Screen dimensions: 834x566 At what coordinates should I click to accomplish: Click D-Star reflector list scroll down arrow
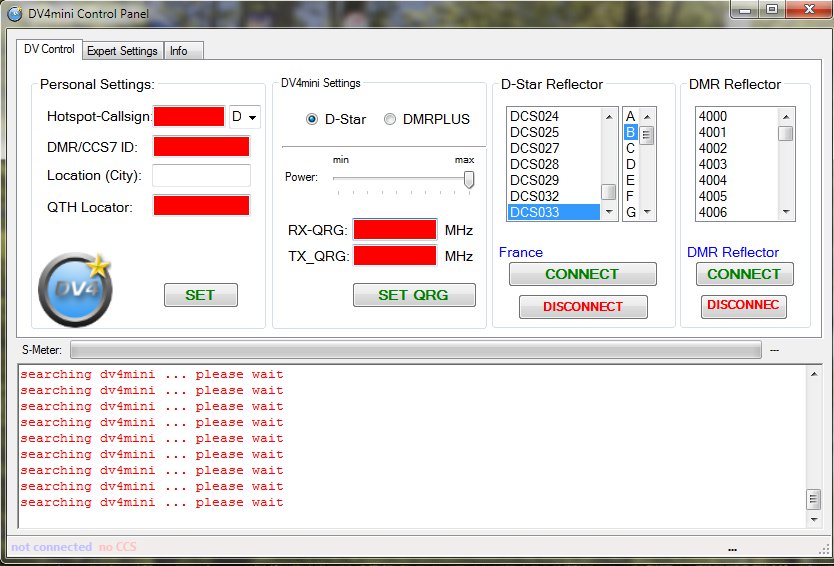pos(609,212)
